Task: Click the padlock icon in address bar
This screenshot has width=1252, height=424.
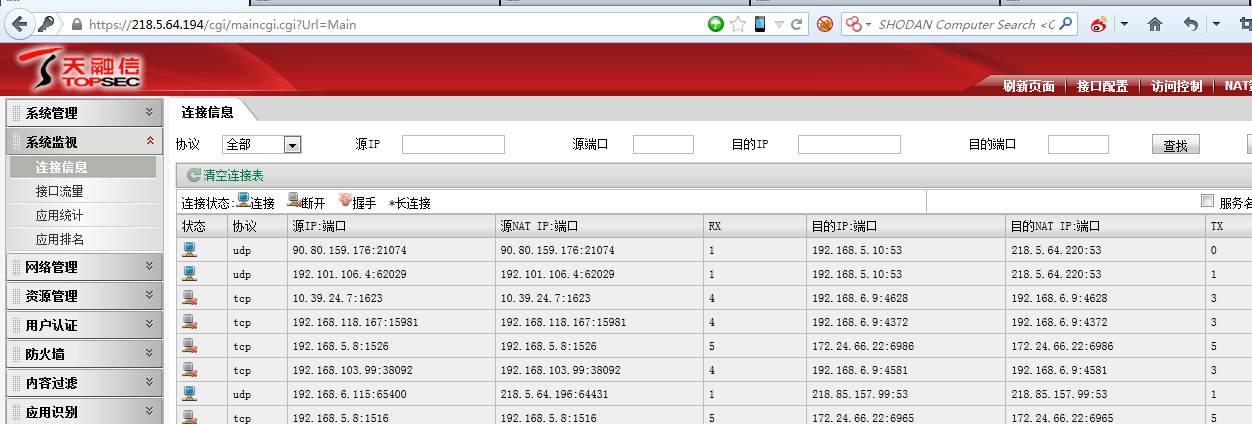Action: pos(76,24)
